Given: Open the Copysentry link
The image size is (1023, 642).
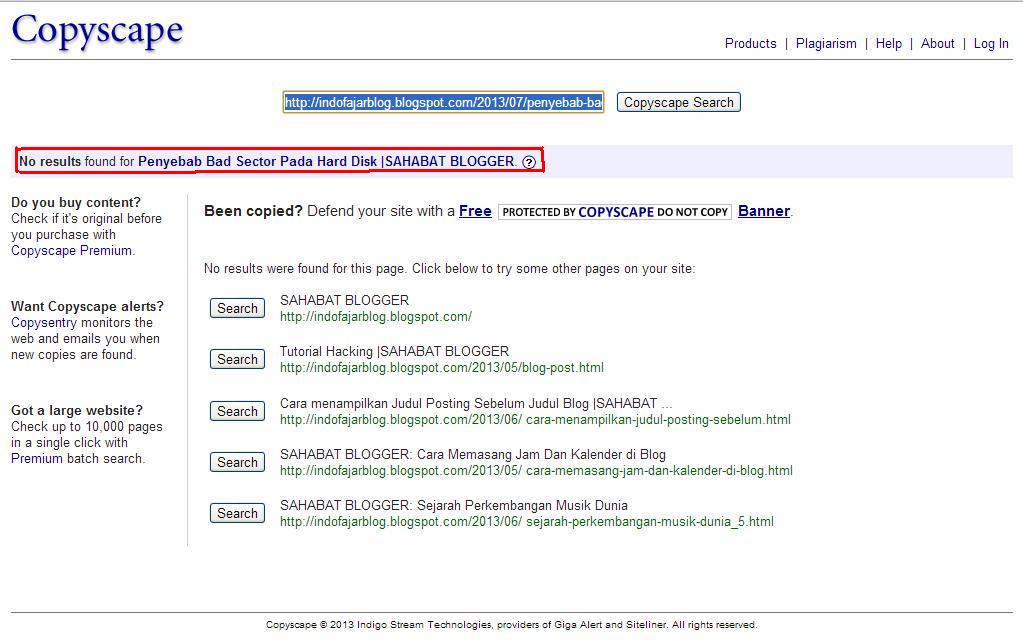Looking at the screenshot, I should coord(44,322).
